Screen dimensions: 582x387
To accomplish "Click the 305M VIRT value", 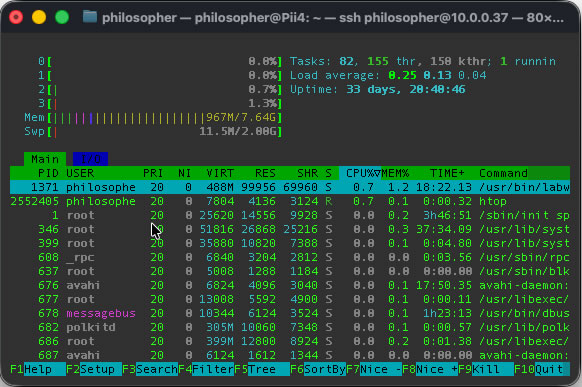I will pyautogui.click(x=220, y=327).
